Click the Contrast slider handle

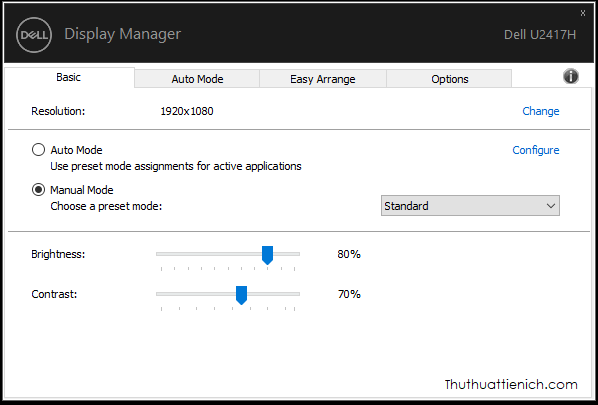[241, 295]
